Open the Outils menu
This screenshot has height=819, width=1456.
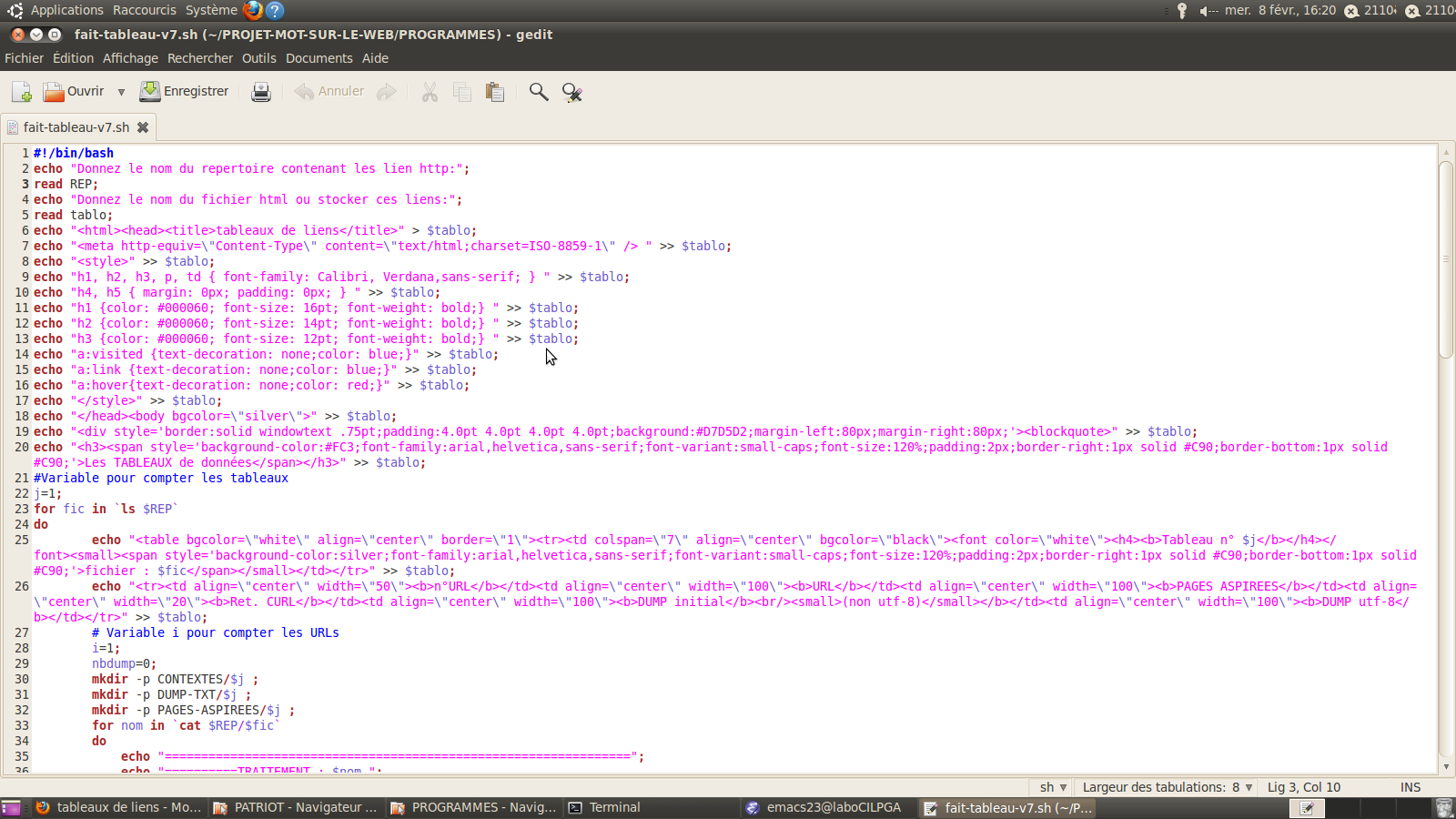coord(258,58)
